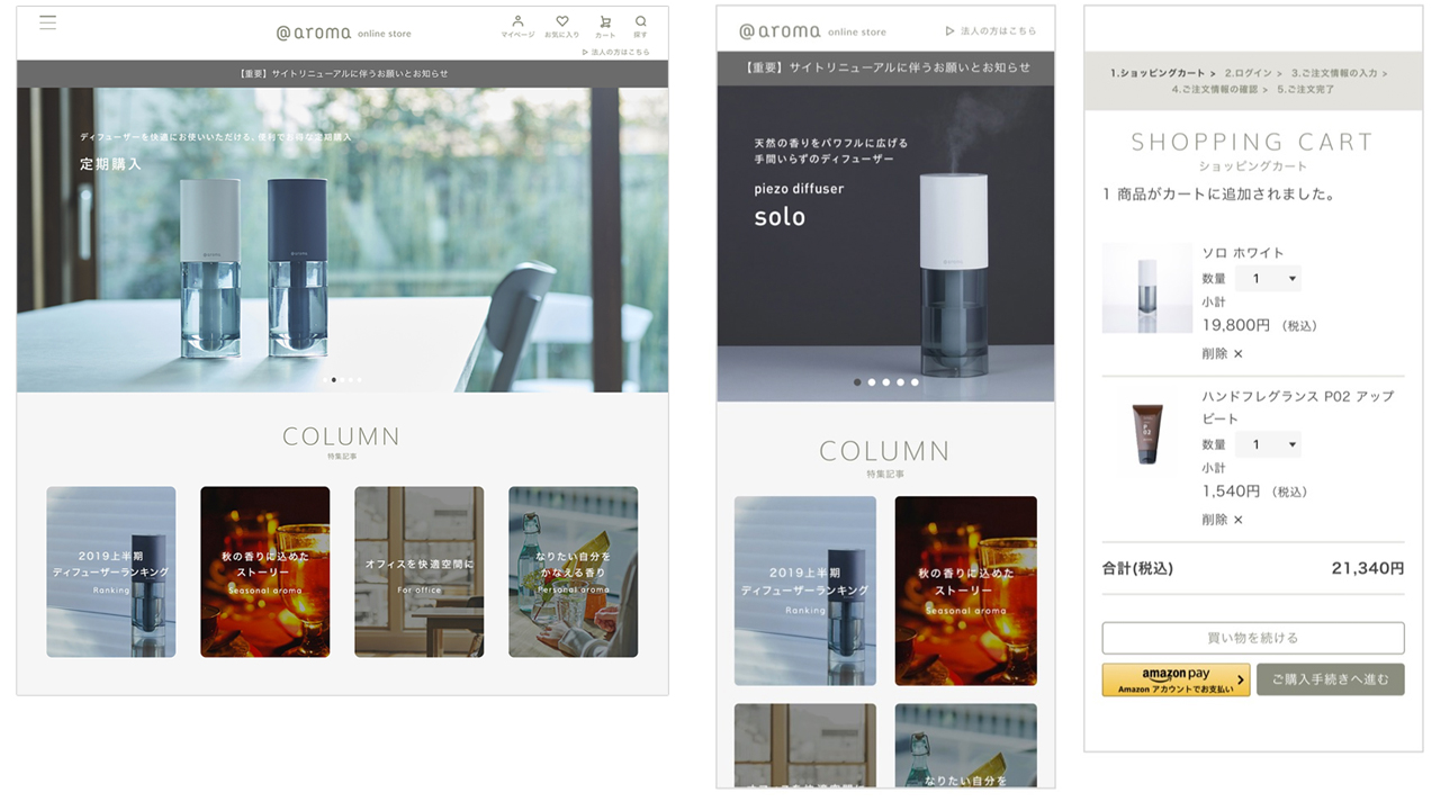Open オフィスを快適空間に column thumbnail
The width and height of the screenshot is (1440, 810).
click(x=419, y=572)
